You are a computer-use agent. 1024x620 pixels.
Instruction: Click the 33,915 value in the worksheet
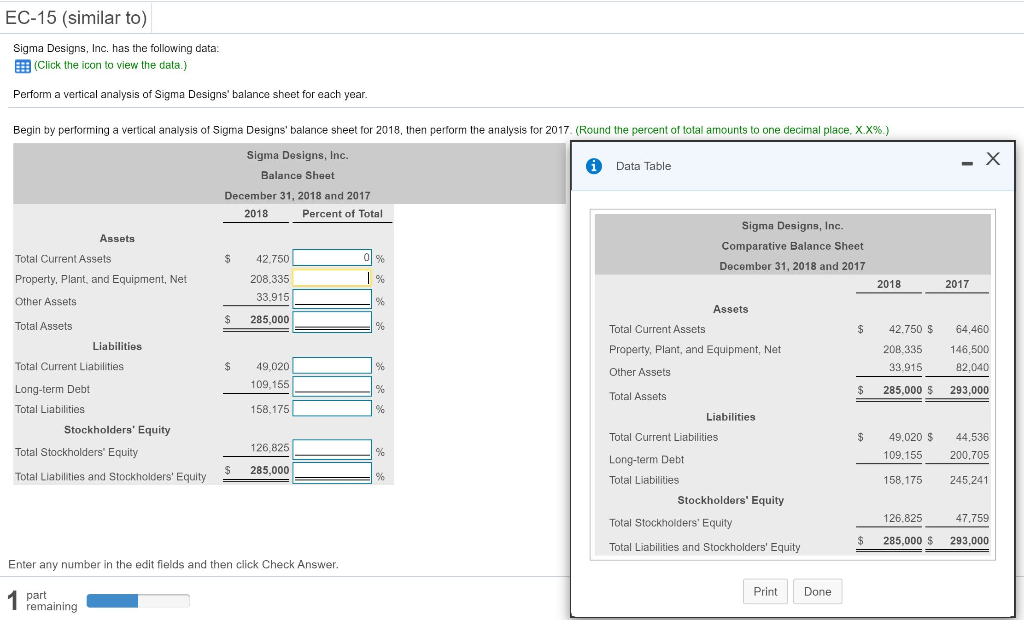click(x=272, y=297)
